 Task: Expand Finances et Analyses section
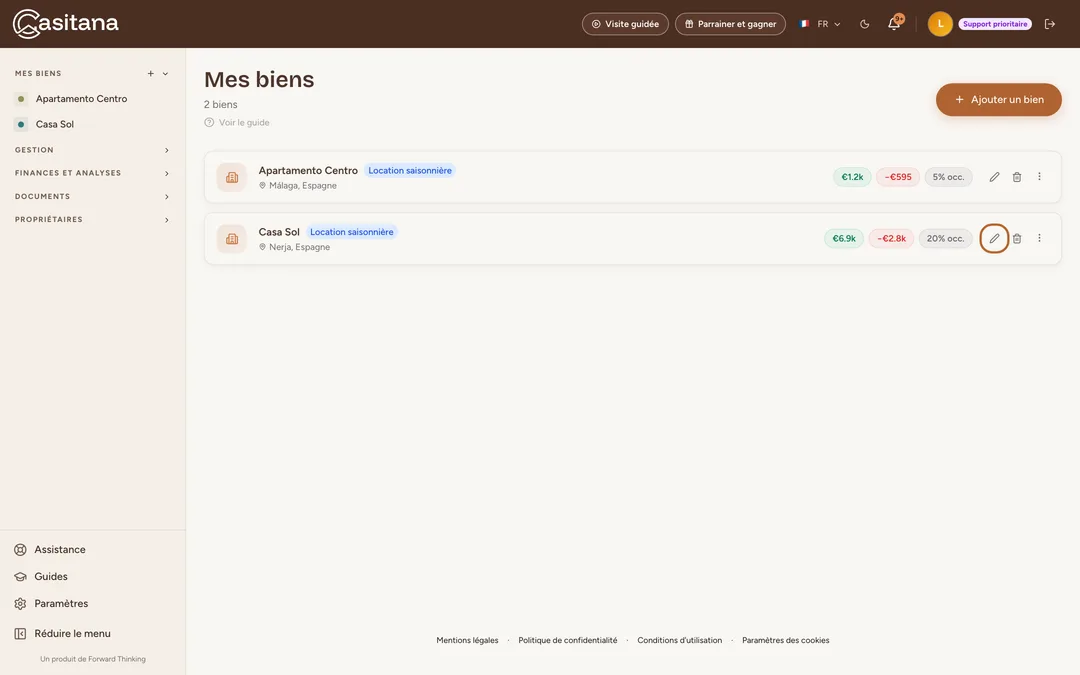coord(92,174)
